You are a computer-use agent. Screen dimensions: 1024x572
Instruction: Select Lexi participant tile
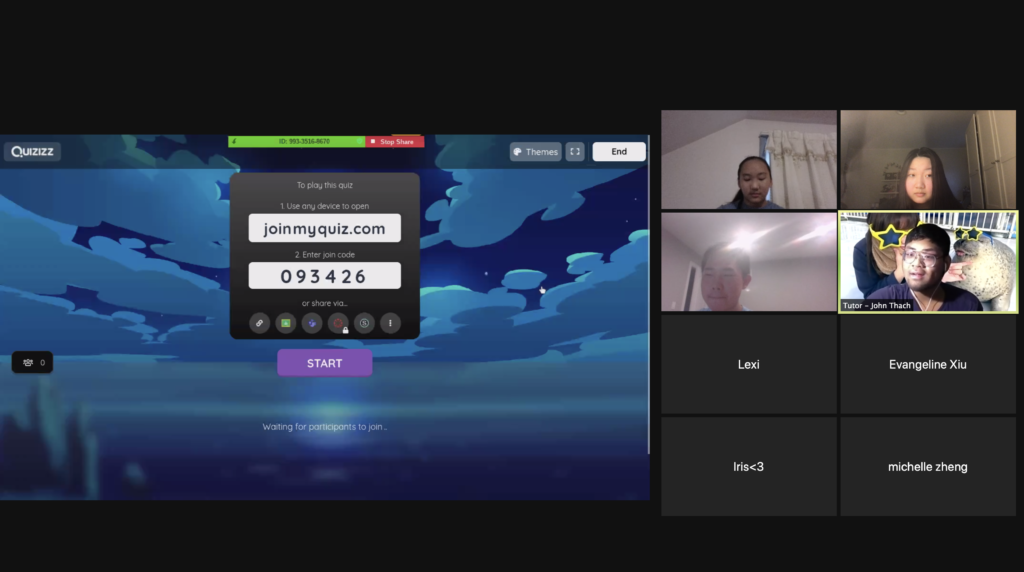click(748, 364)
